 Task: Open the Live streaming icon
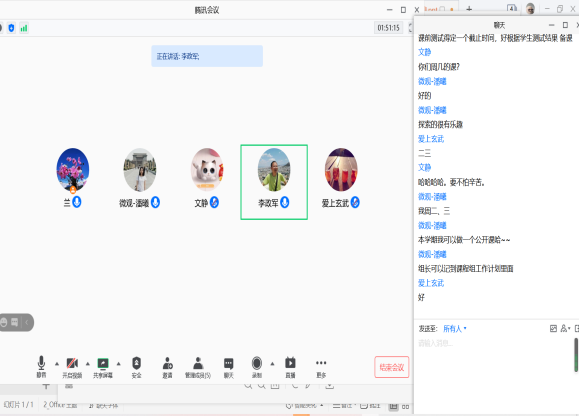pyautogui.click(x=290, y=367)
